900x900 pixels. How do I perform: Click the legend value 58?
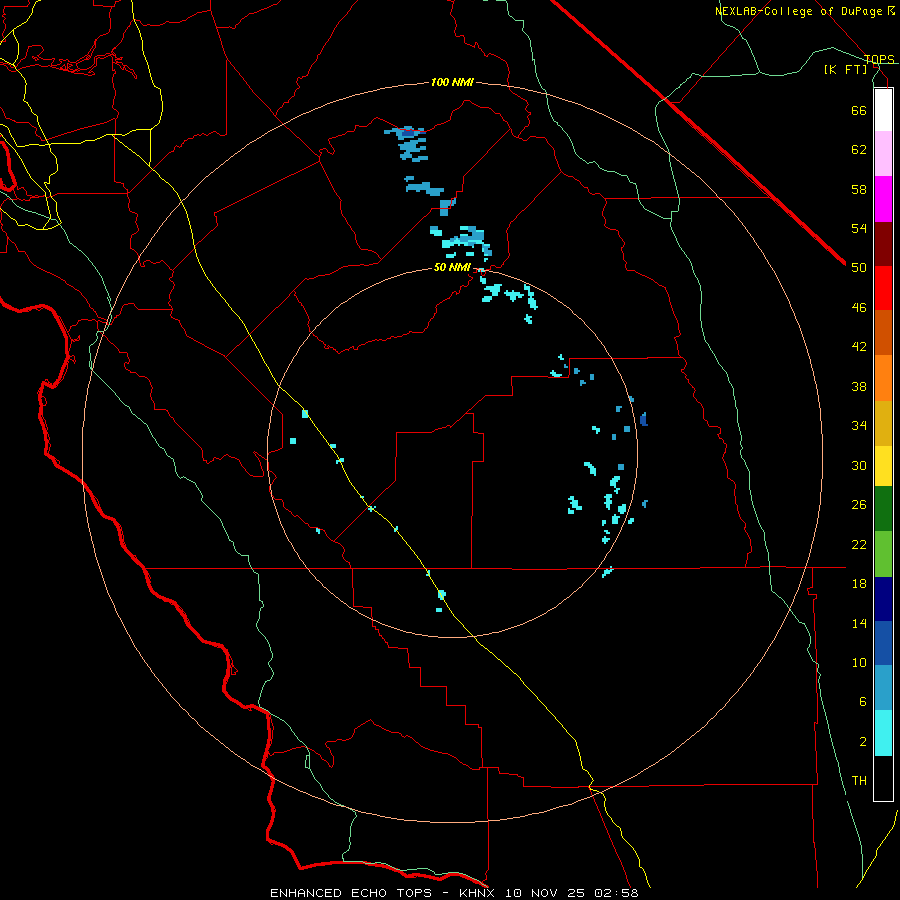coord(859,189)
